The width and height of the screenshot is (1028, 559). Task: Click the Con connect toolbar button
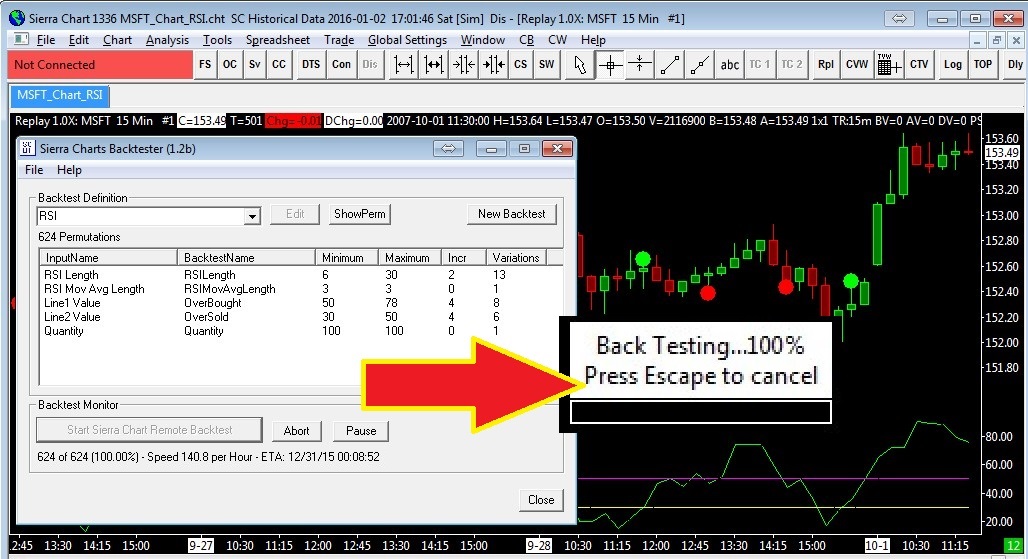point(342,64)
